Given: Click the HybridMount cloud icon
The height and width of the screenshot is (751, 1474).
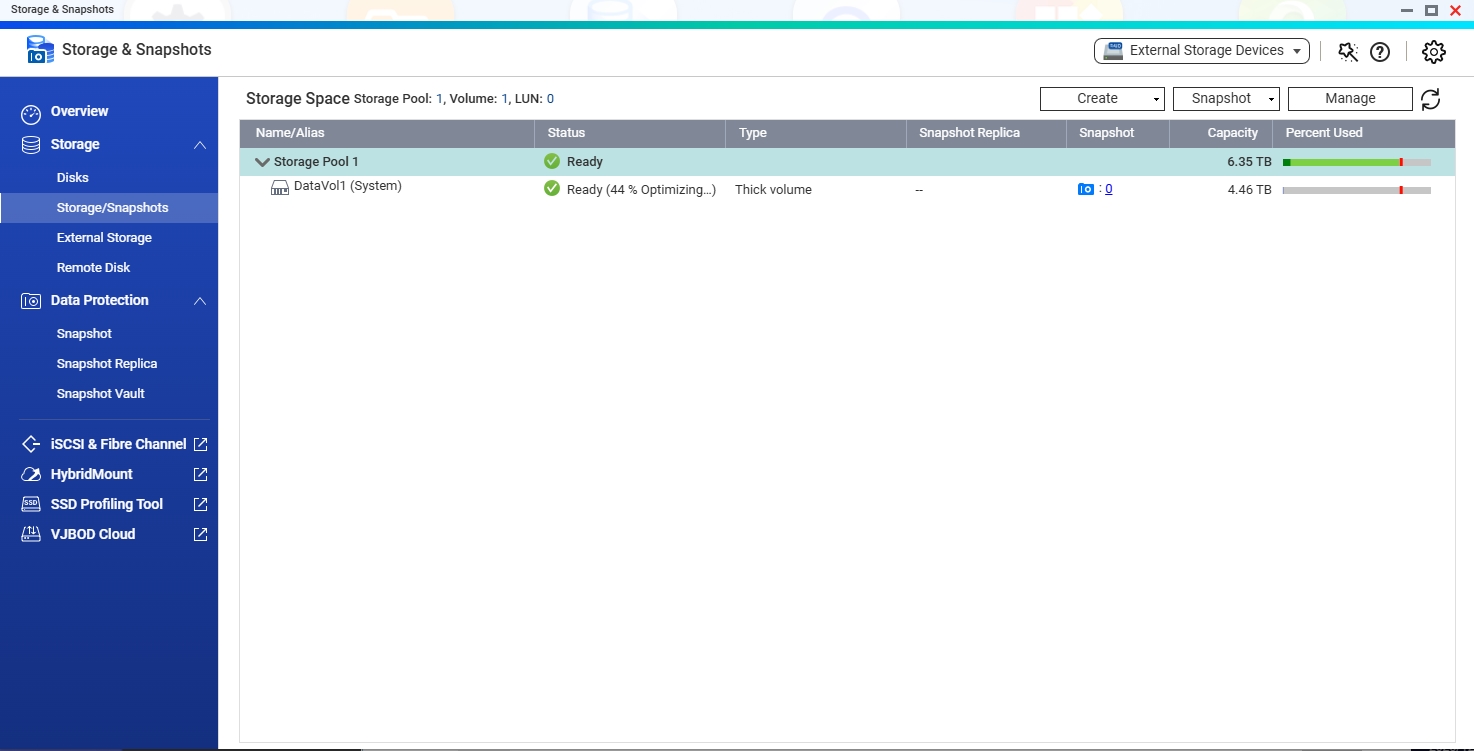Looking at the screenshot, I should (31, 474).
